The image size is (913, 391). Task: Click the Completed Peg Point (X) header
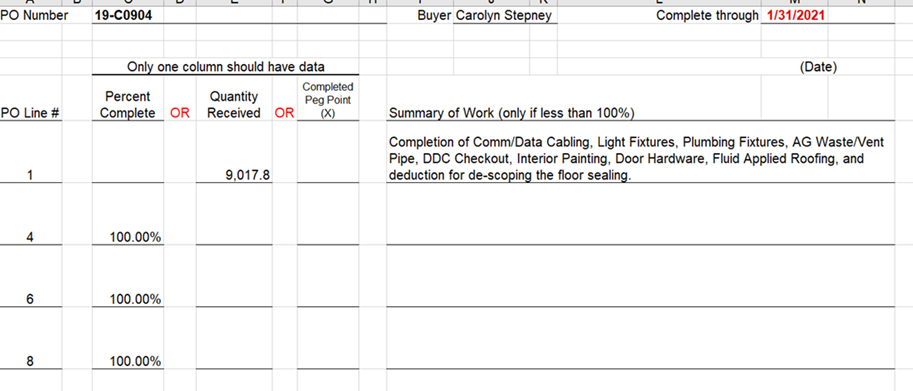(328, 100)
